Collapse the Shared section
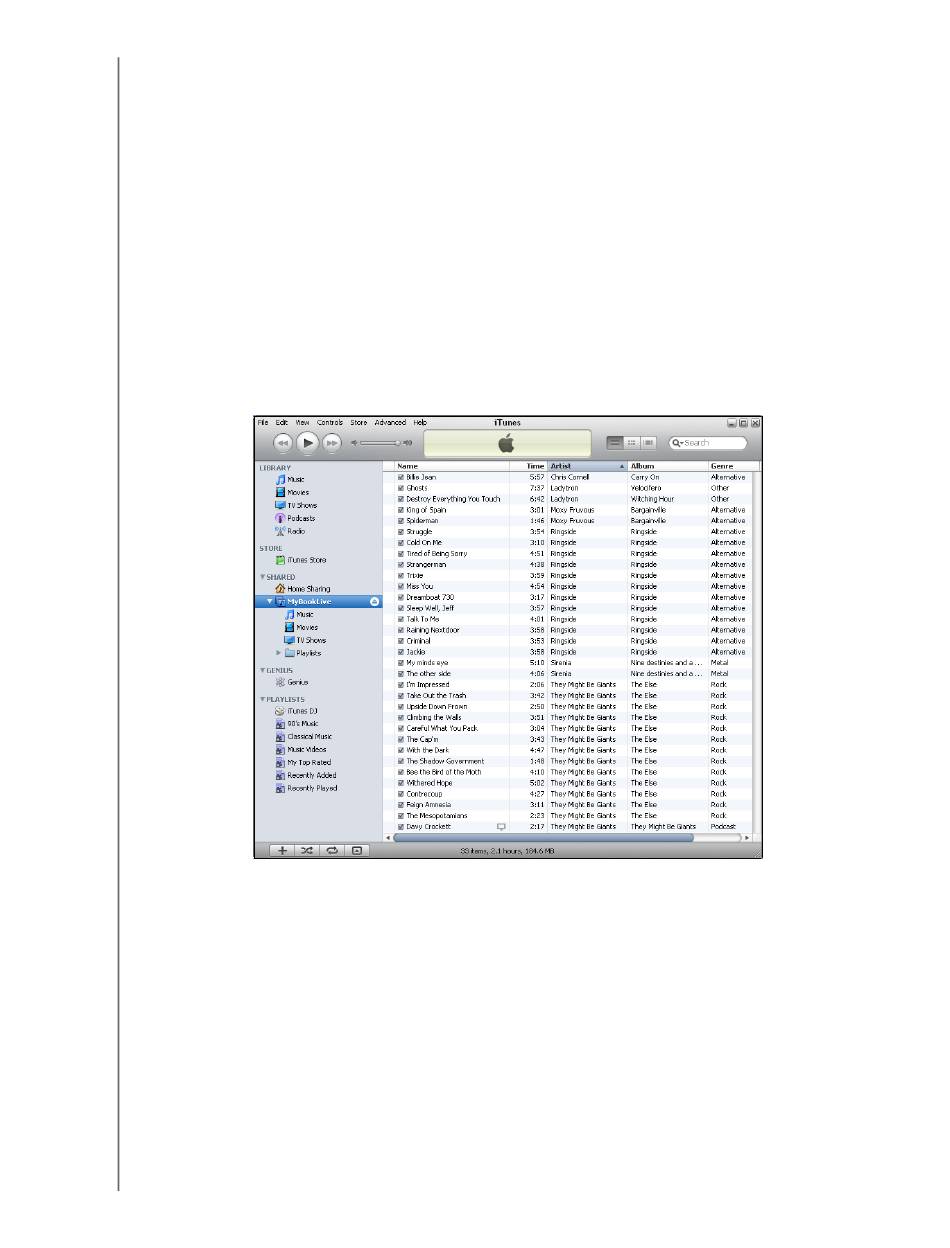 click(262, 577)
